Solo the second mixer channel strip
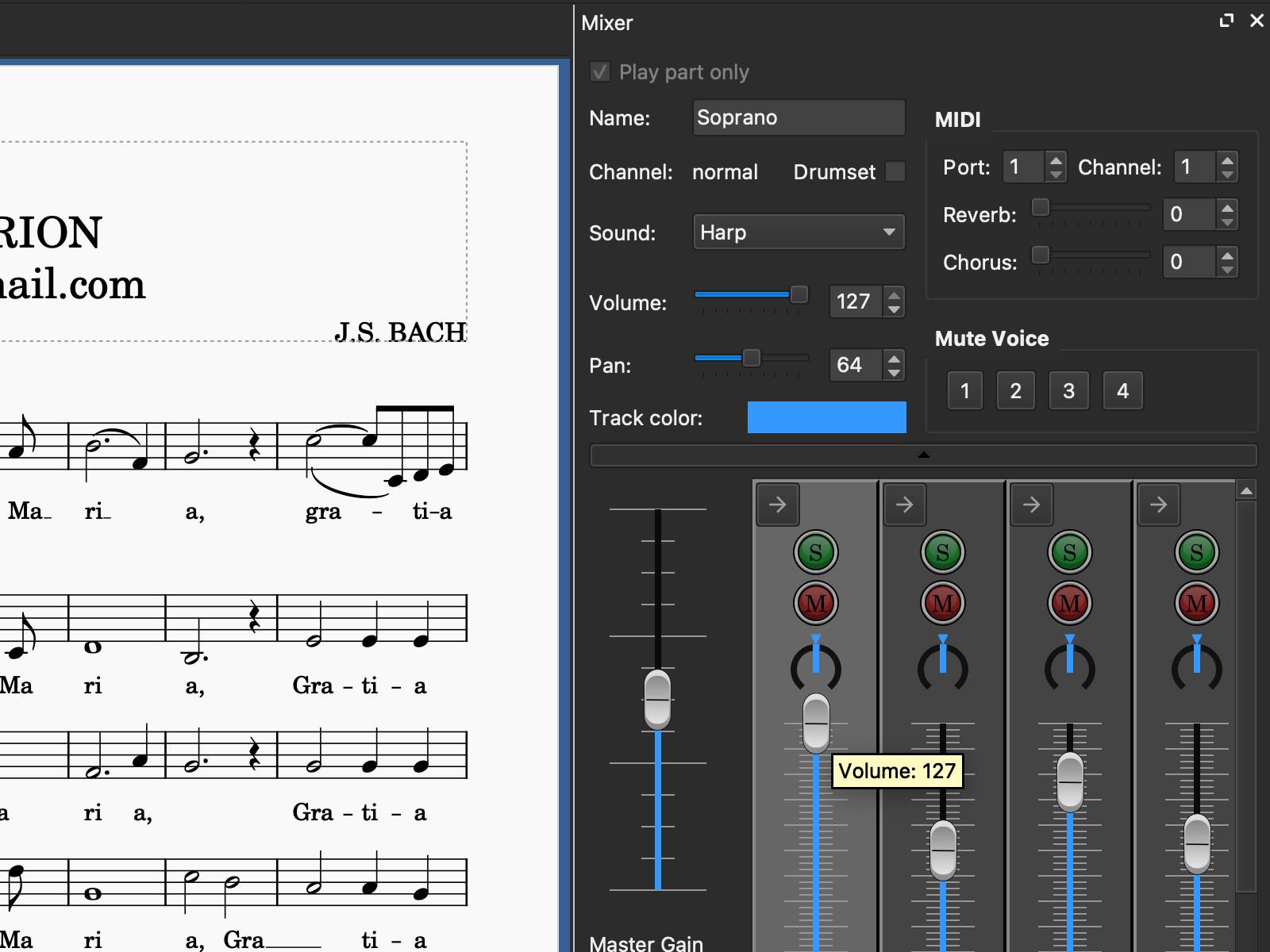 (942, 552)
